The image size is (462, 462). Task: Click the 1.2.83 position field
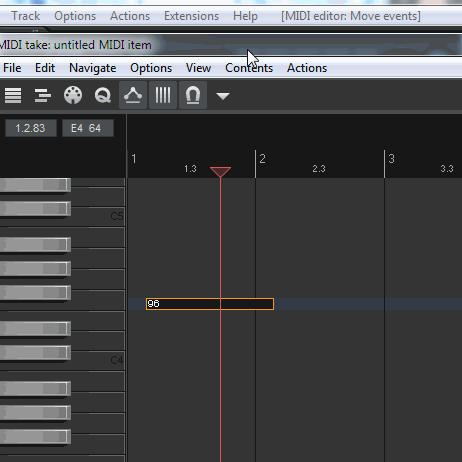click(31, 128)
